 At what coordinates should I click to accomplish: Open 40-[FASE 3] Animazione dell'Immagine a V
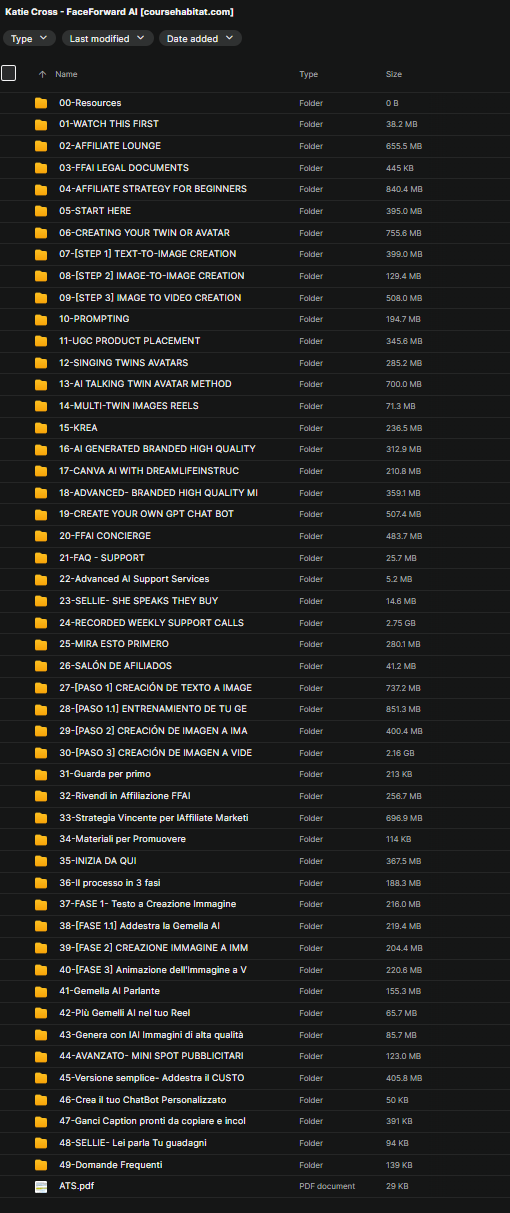[x=153, y=969]
